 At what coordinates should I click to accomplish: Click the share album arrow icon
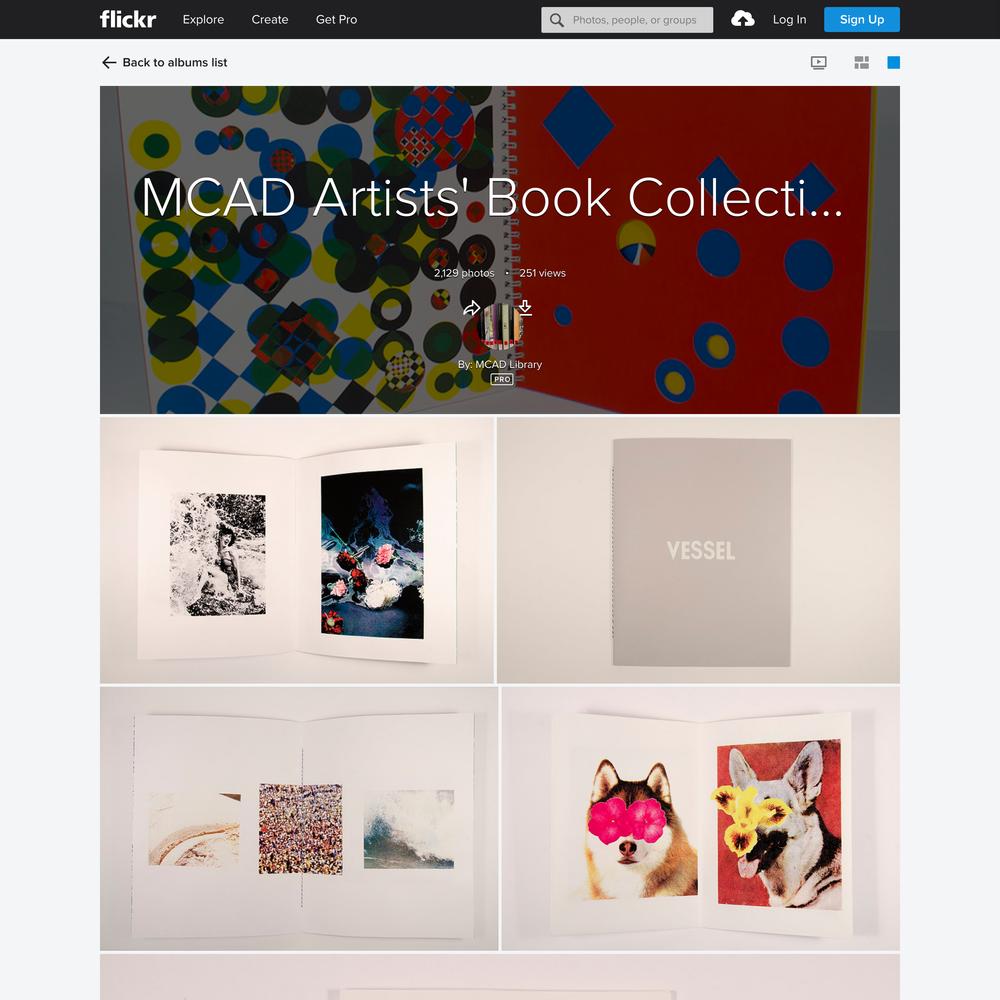click(x=471, y=309)
